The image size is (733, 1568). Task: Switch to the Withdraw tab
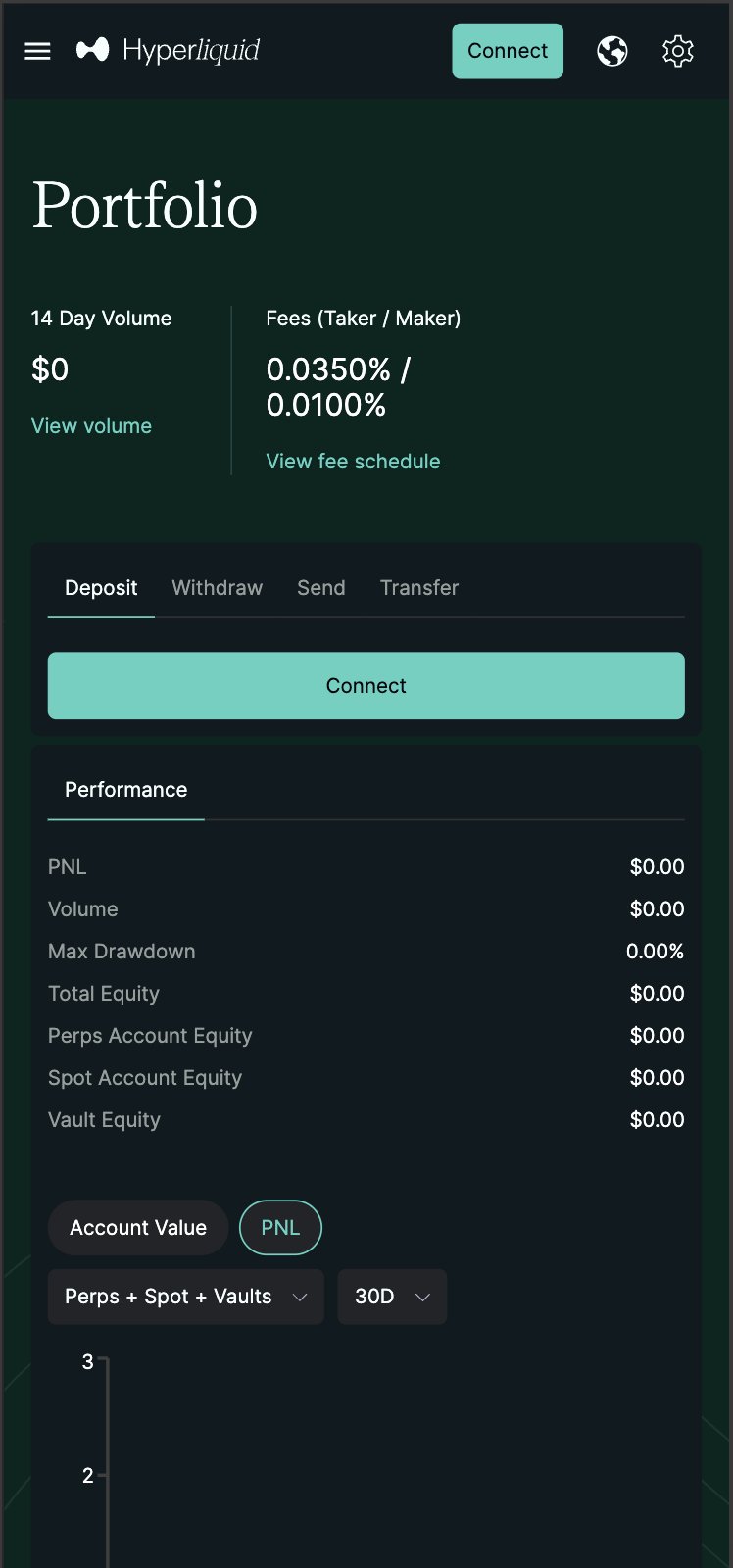click(217, 587)
